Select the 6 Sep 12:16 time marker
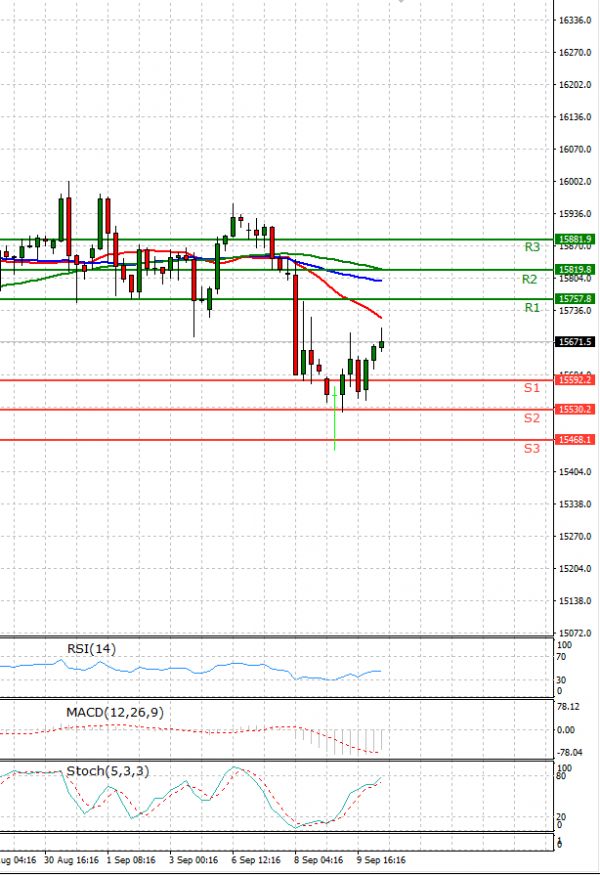Viewport: 600px width, 875px height. click(255, 859)
